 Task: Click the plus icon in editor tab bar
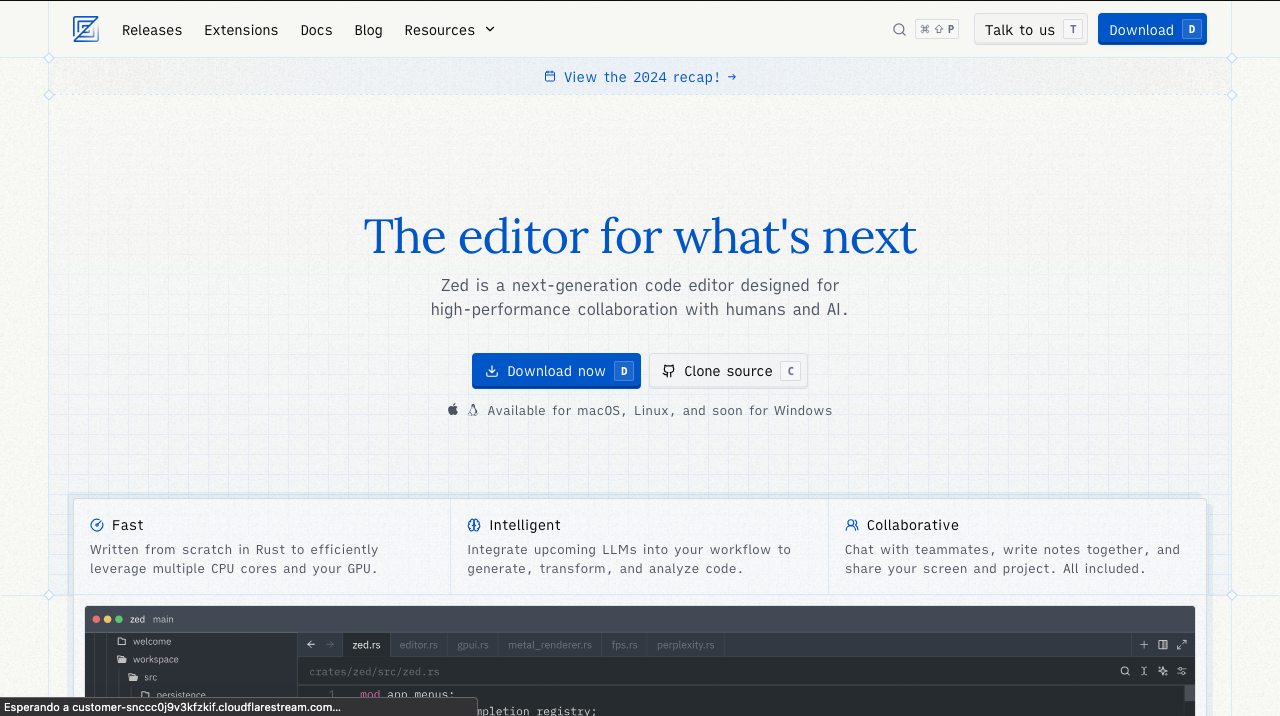click(x=1144, y=645)
